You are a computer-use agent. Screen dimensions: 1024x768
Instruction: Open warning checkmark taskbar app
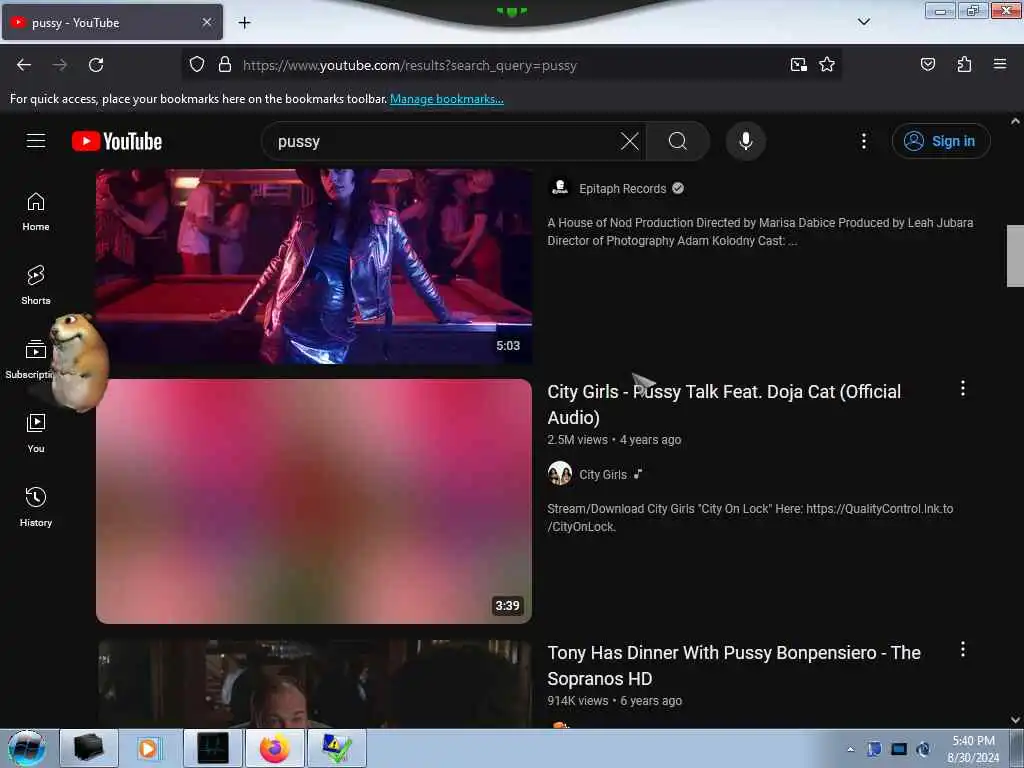[337, 748]
